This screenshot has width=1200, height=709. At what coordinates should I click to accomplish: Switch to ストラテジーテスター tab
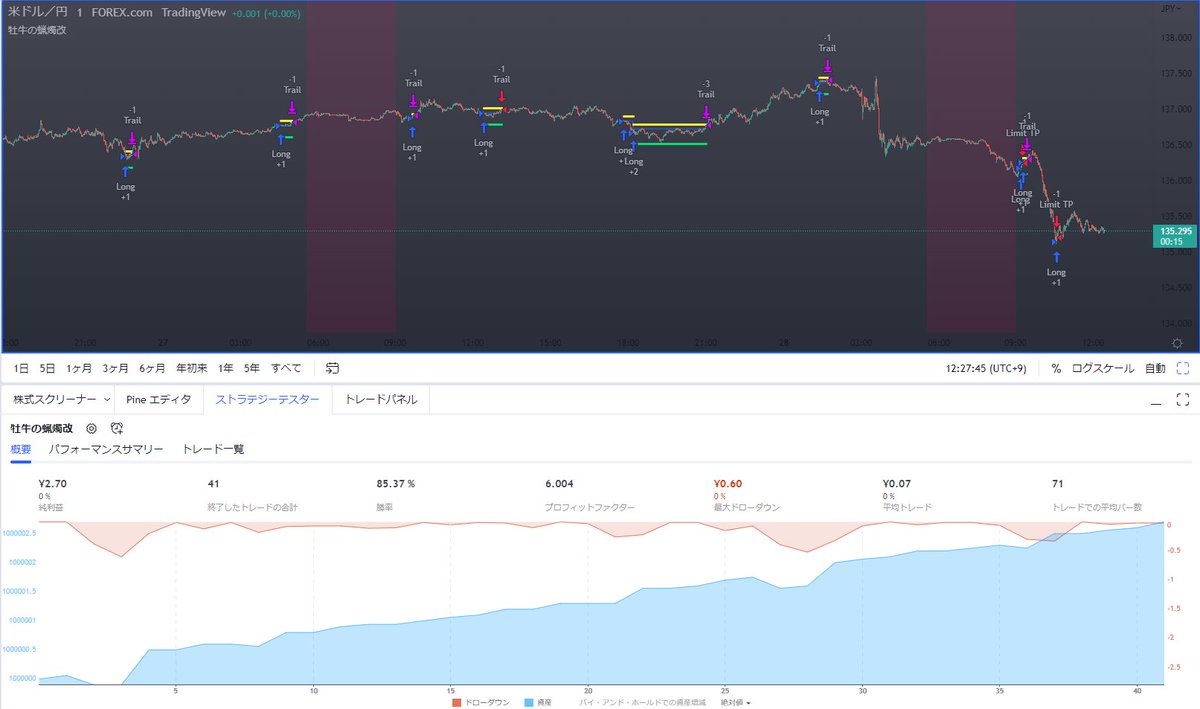pos(267,399)
